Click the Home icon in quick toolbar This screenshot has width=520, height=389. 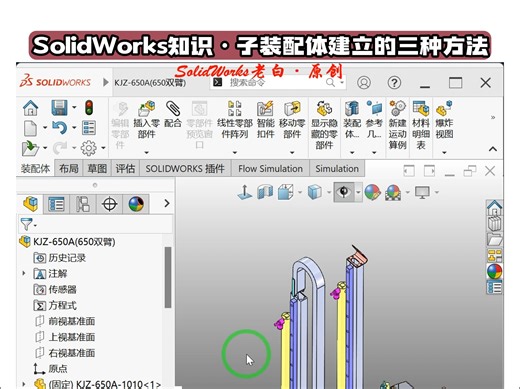pyautogui.click(x=30, y=108)
